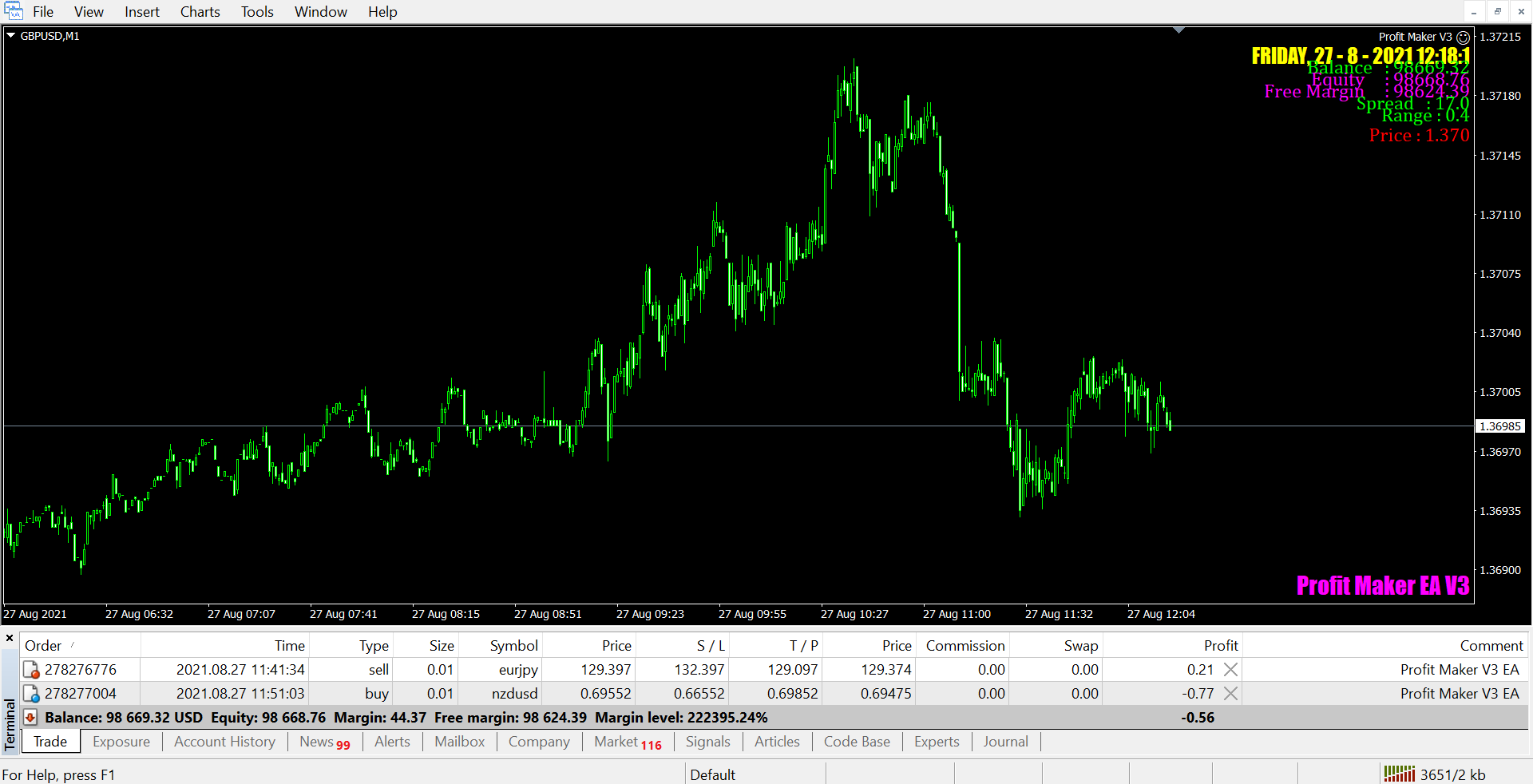The height and width of the screenshot is (784, 1533).
Task: Click the sell order icon for 278276776
Action: (x=31, y=670)
